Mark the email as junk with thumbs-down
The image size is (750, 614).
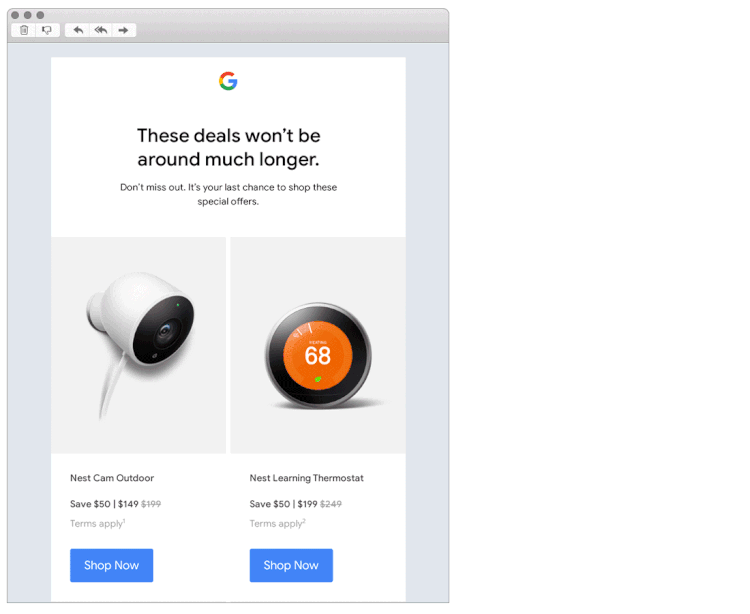(47, 30)
